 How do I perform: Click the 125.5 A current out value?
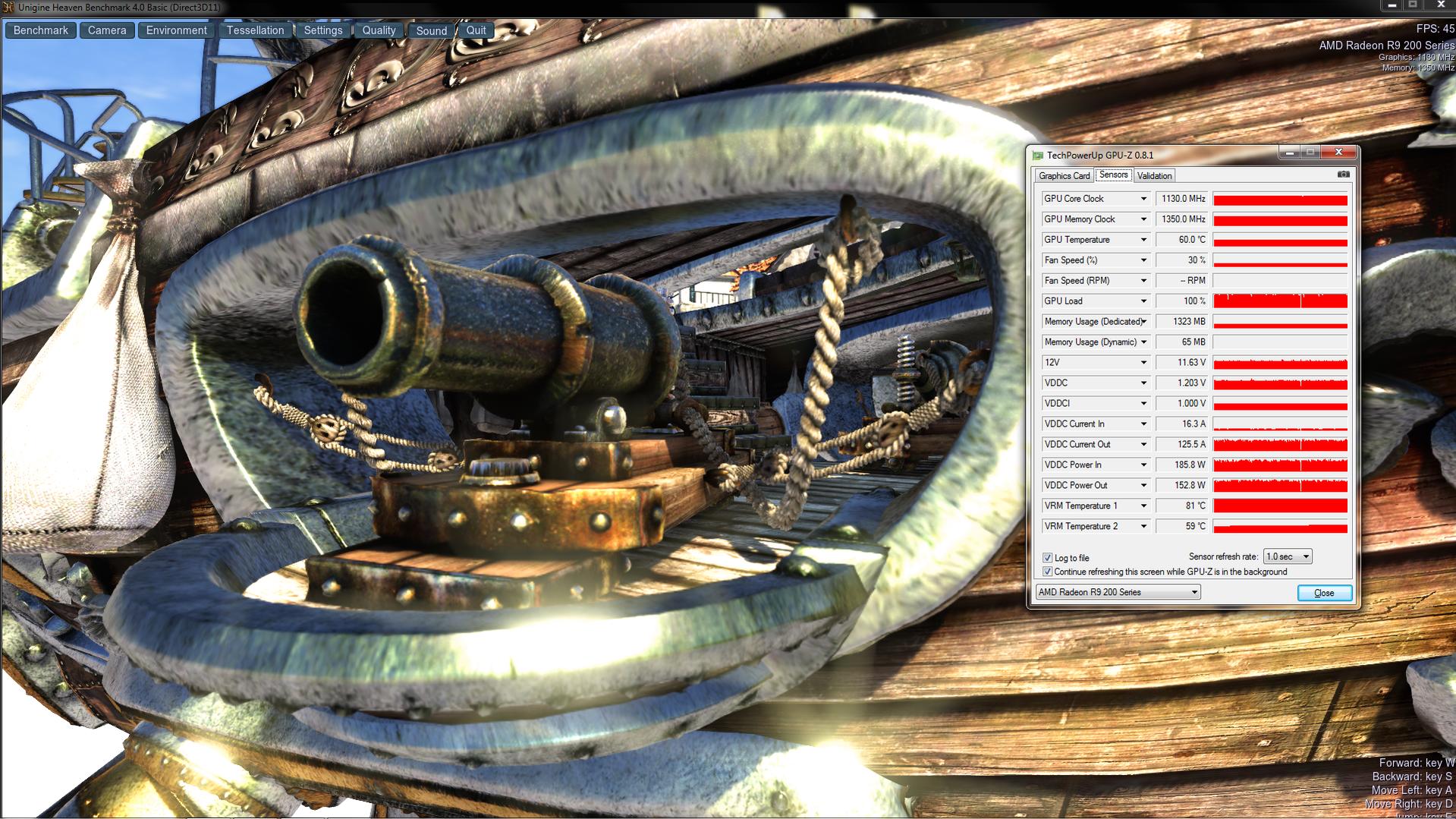[1182, 445]
